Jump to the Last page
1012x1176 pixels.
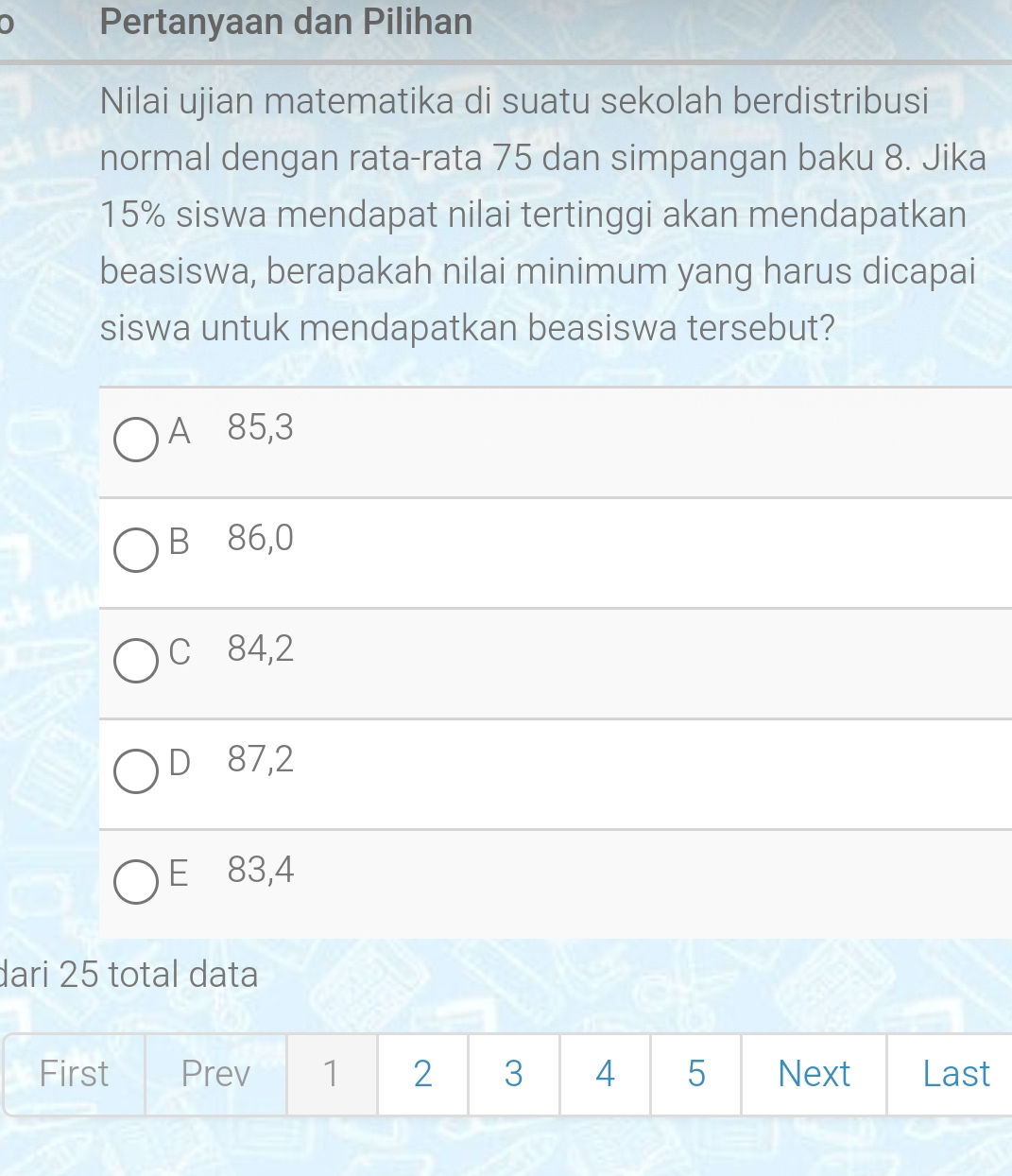(957, 1074)
